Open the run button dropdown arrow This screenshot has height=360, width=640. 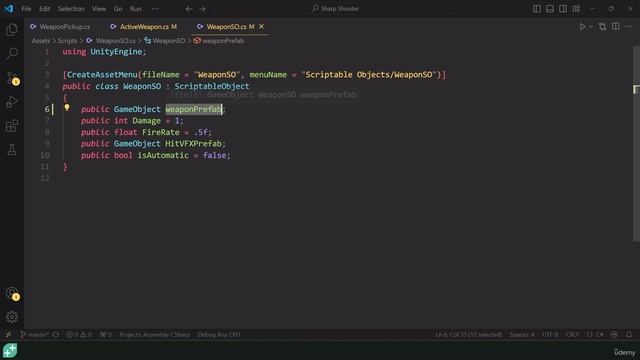point(591,27)
